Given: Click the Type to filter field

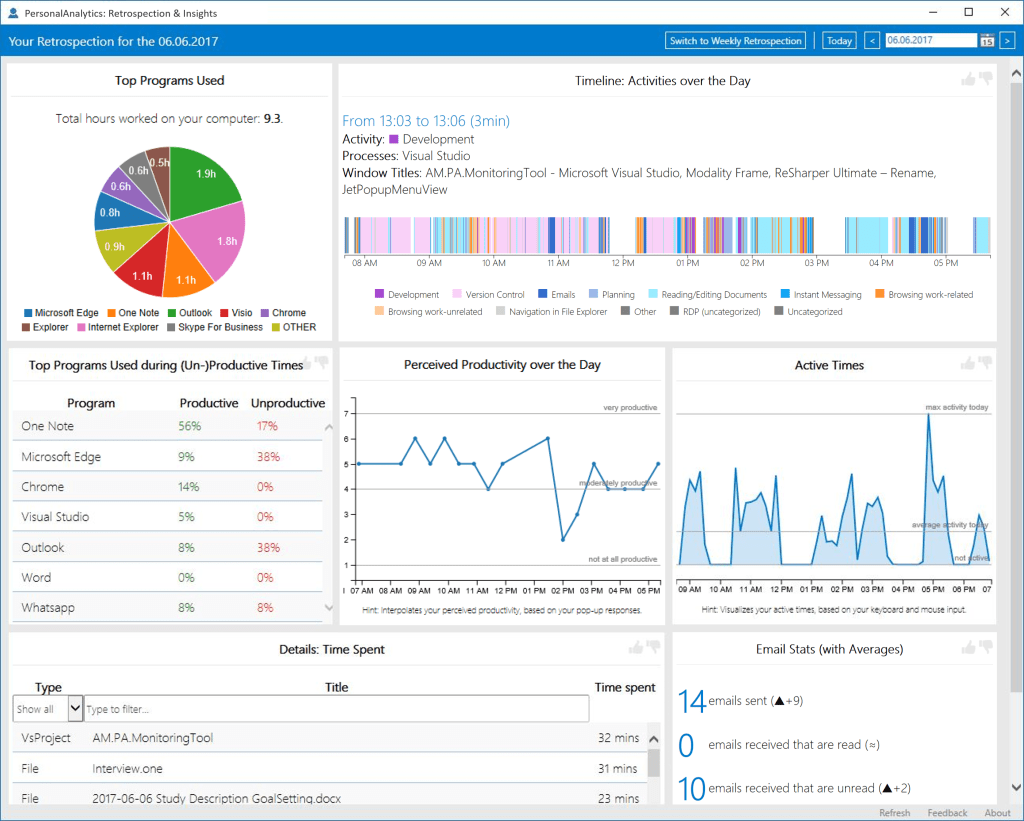Looking at the screenshot, I should pos(336,709).
